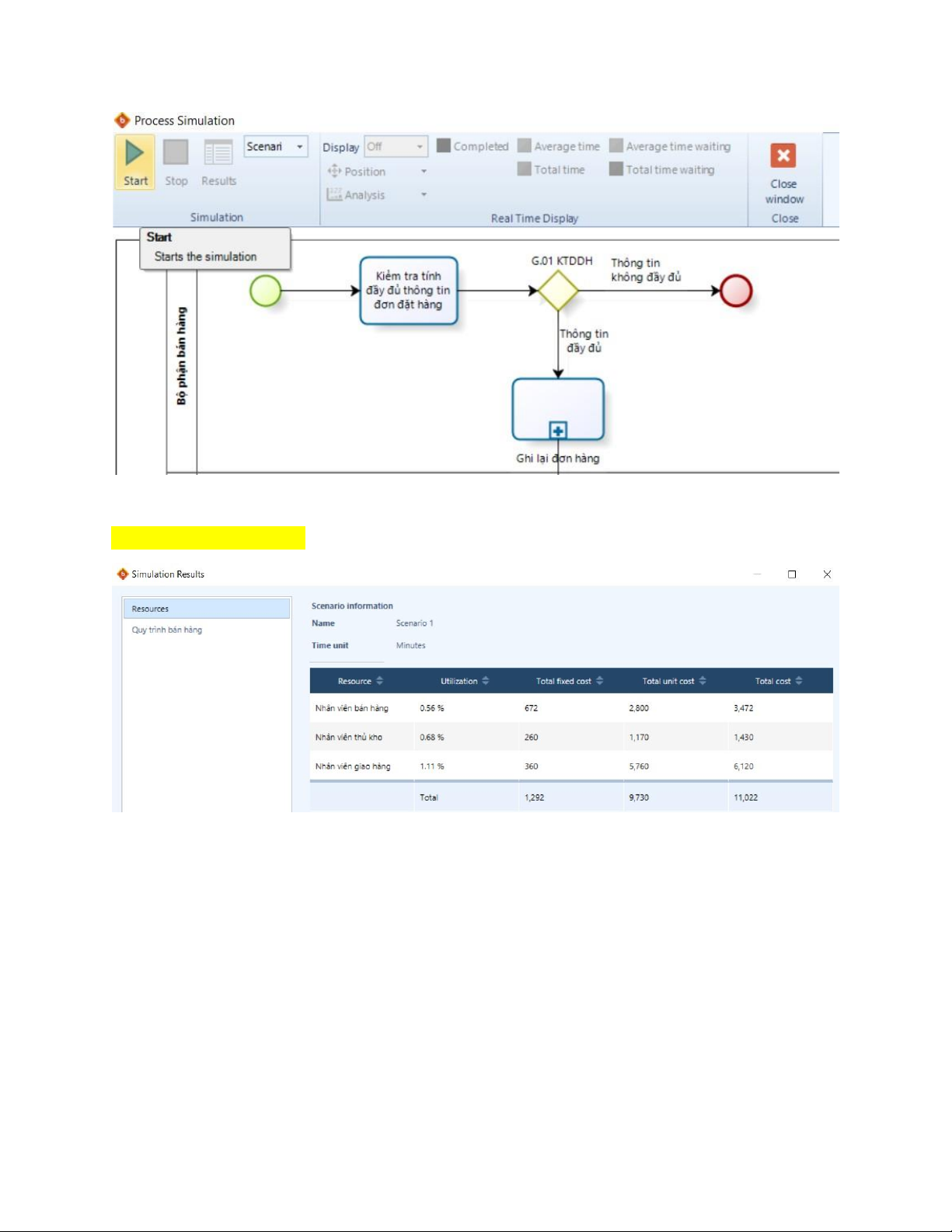Select Resources in the results sidebar

(x=206, y=609)
